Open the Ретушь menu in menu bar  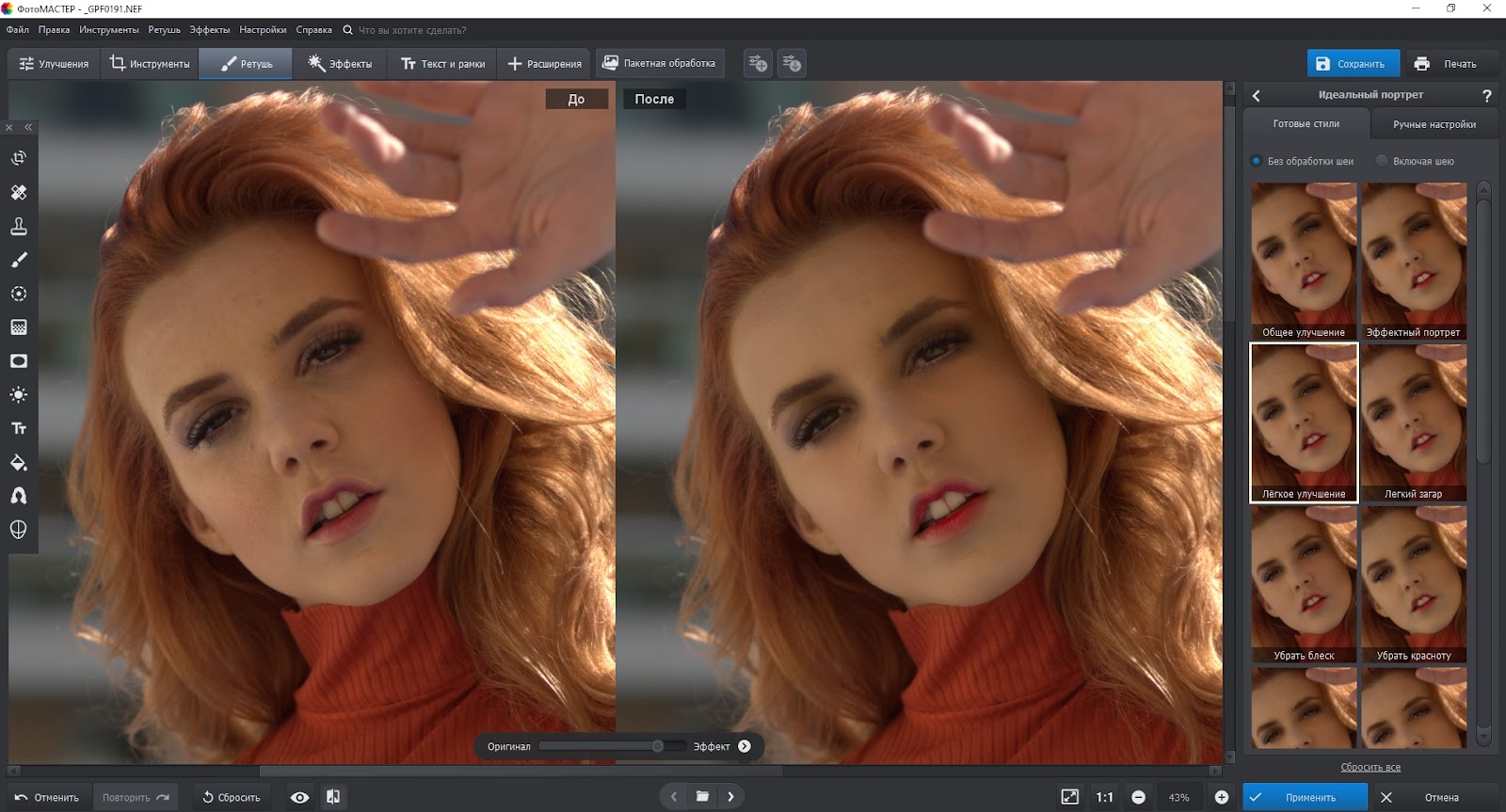pos(164,30)
